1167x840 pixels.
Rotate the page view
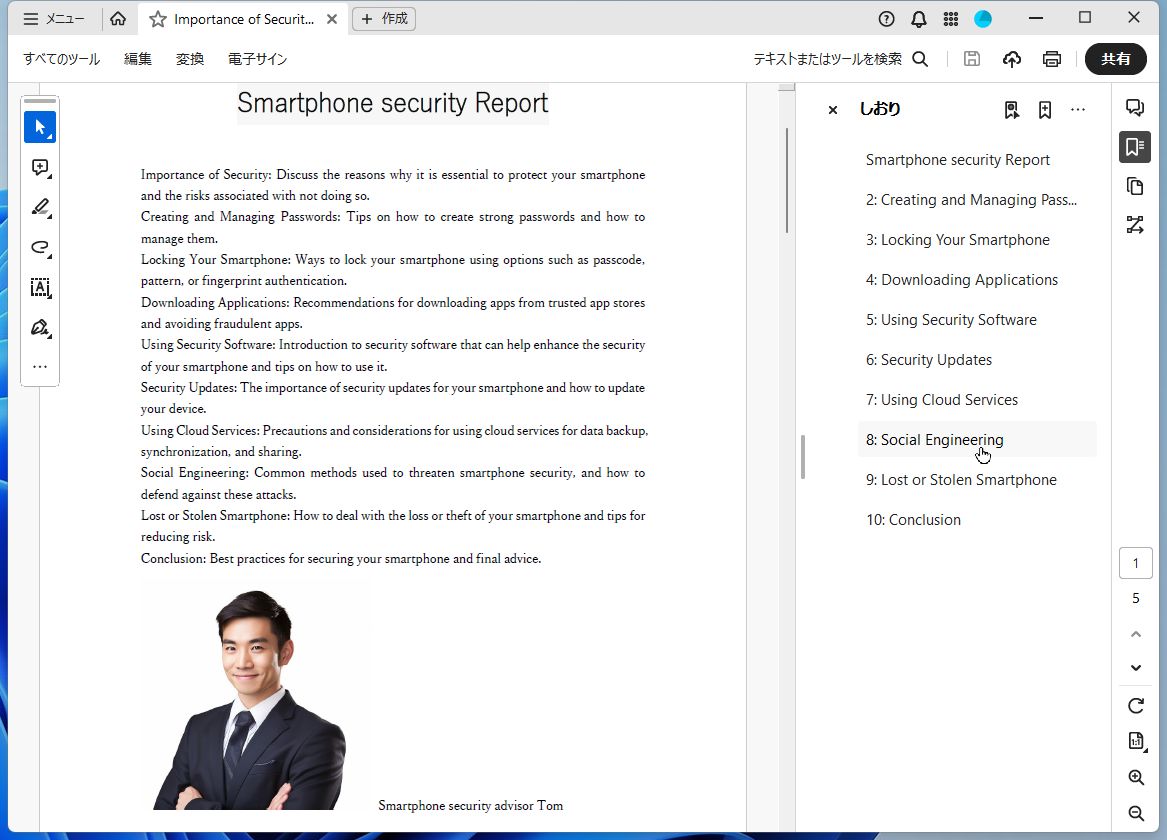1136,705
